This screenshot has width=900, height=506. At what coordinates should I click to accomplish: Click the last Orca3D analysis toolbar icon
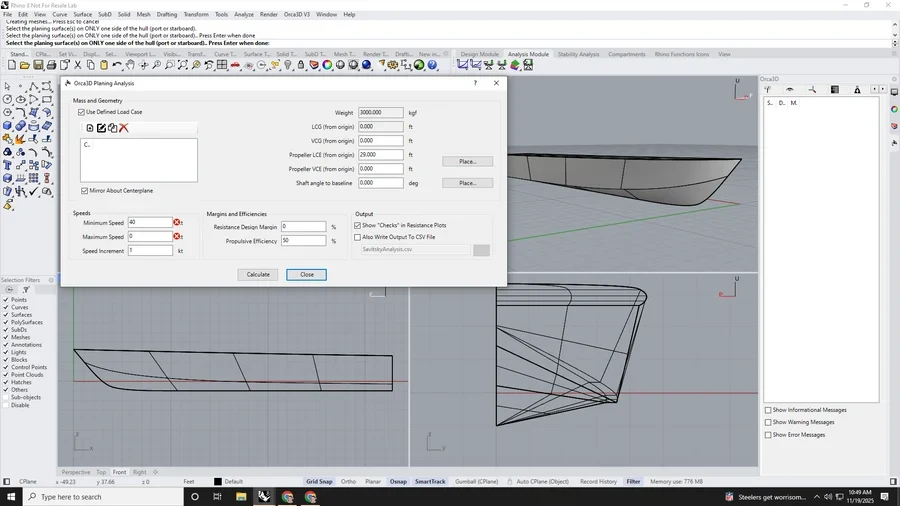tap(528, 65)
